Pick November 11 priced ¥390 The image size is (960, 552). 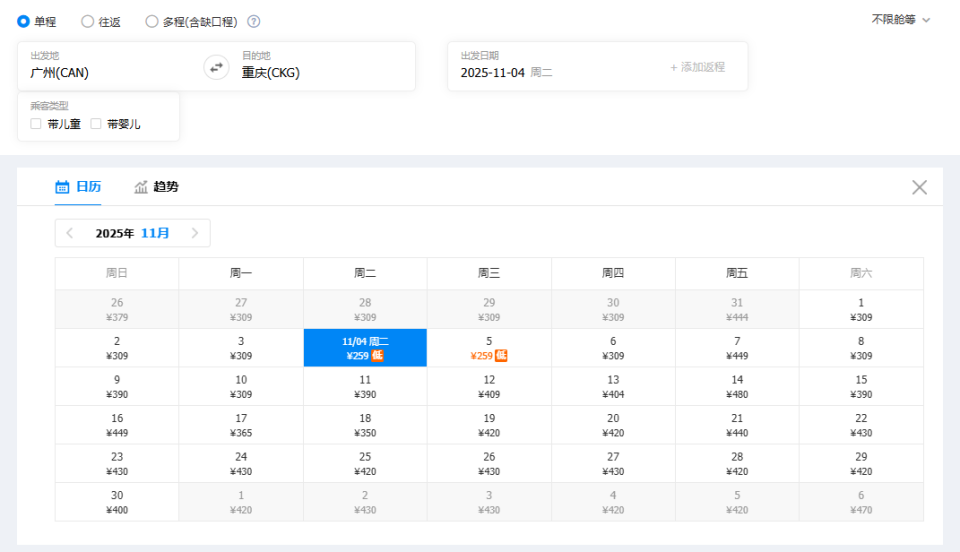click(365, 386)
